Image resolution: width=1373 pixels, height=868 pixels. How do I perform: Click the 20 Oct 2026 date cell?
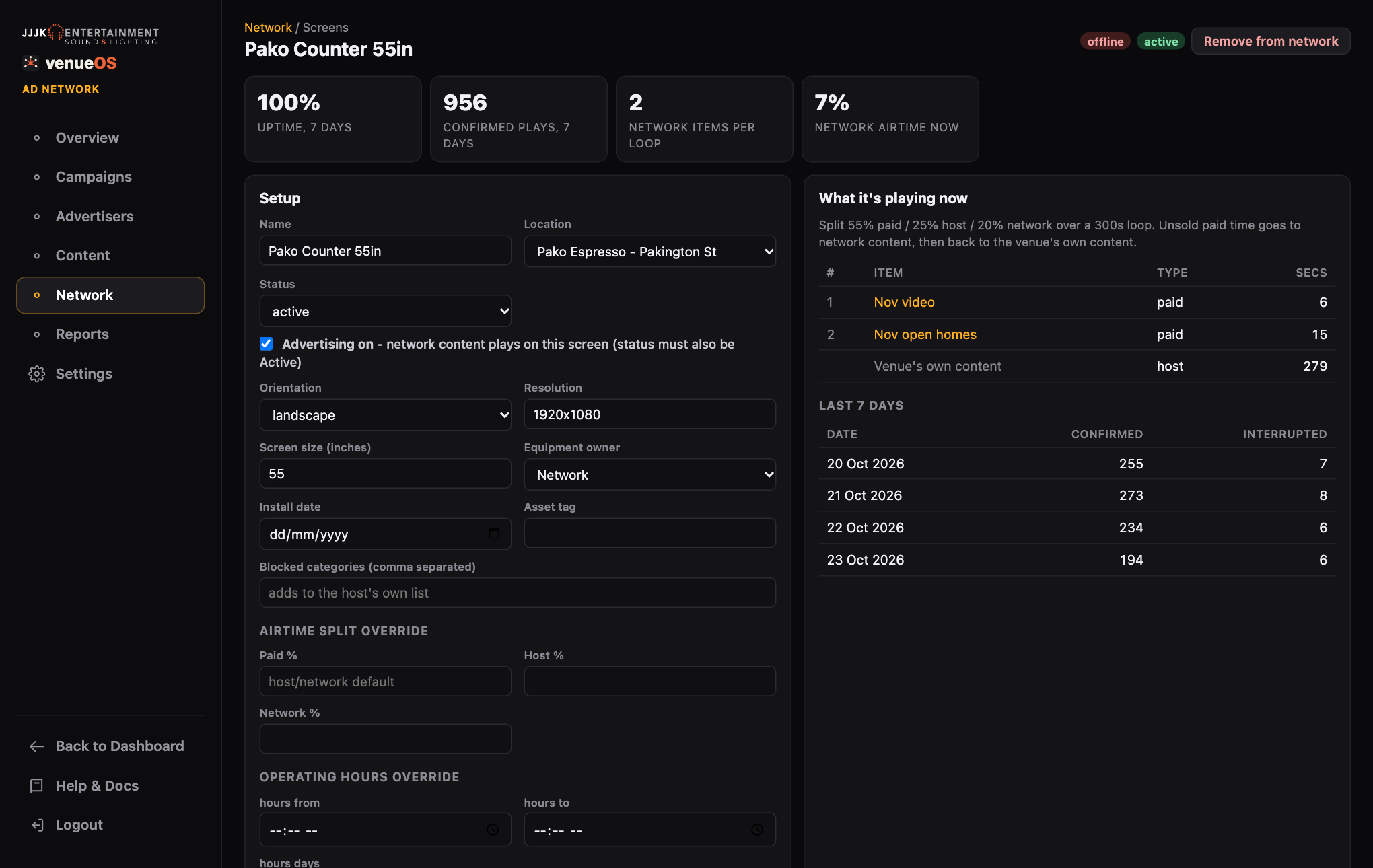tap(866, 464)
